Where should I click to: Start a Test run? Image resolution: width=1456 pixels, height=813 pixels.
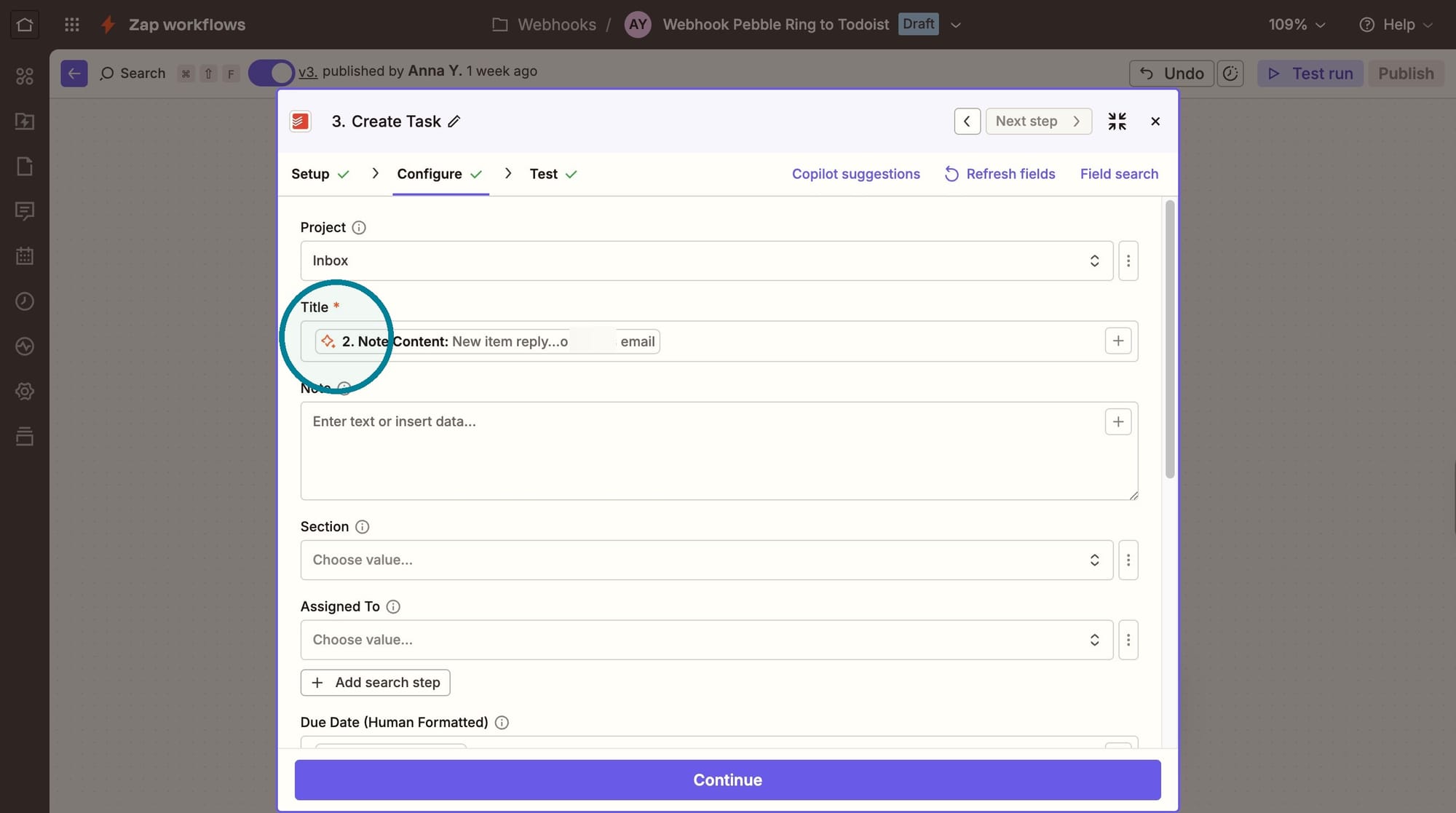point(1310,74)
